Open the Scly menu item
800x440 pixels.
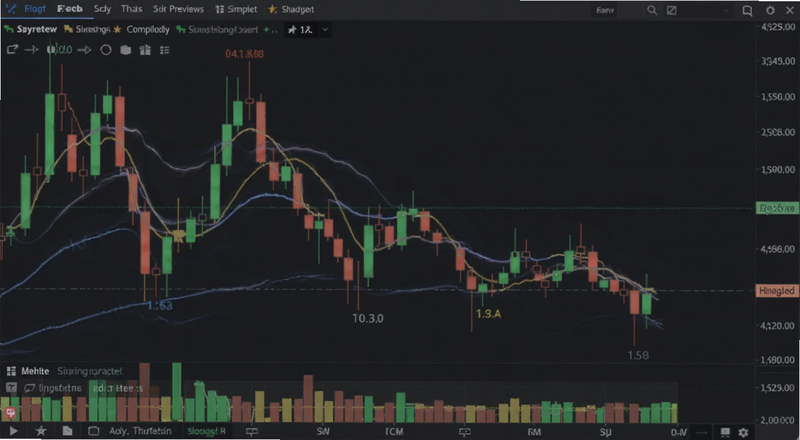coord(102,9)
